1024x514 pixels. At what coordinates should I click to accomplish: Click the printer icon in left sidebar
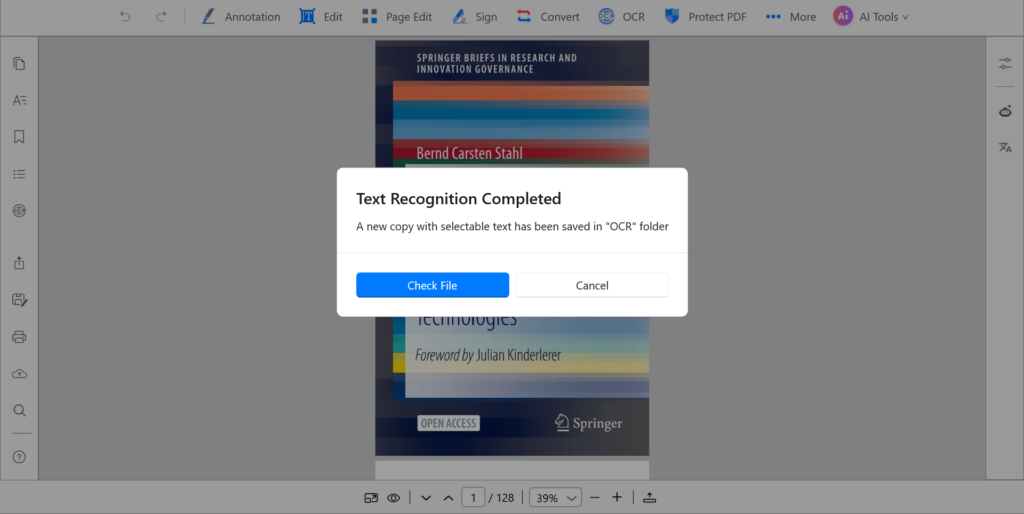[19, 337]
